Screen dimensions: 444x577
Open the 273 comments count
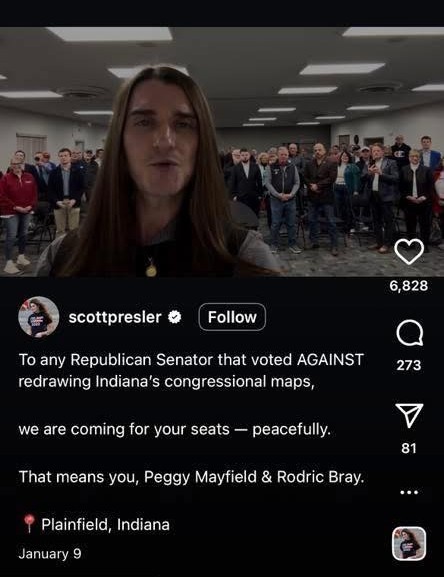click(409, 365)
